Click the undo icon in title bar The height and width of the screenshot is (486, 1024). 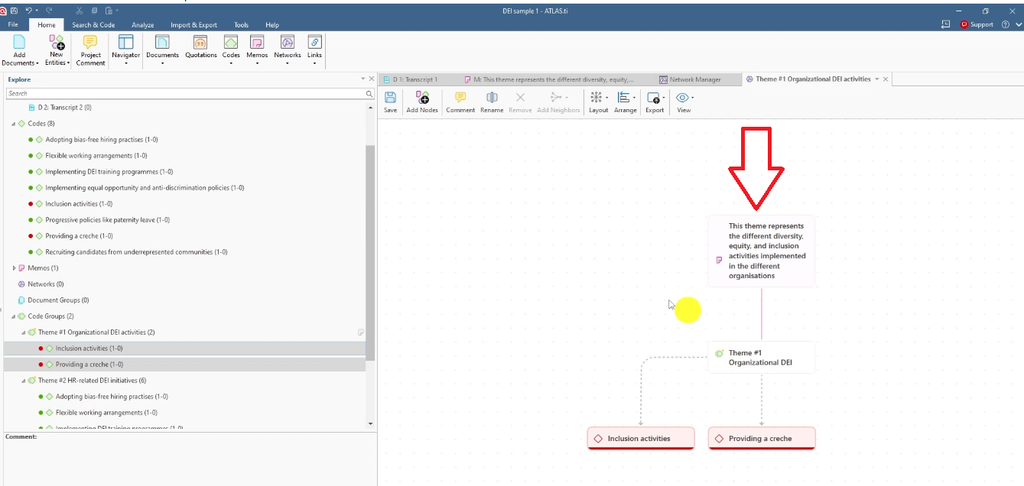(29, 10)
